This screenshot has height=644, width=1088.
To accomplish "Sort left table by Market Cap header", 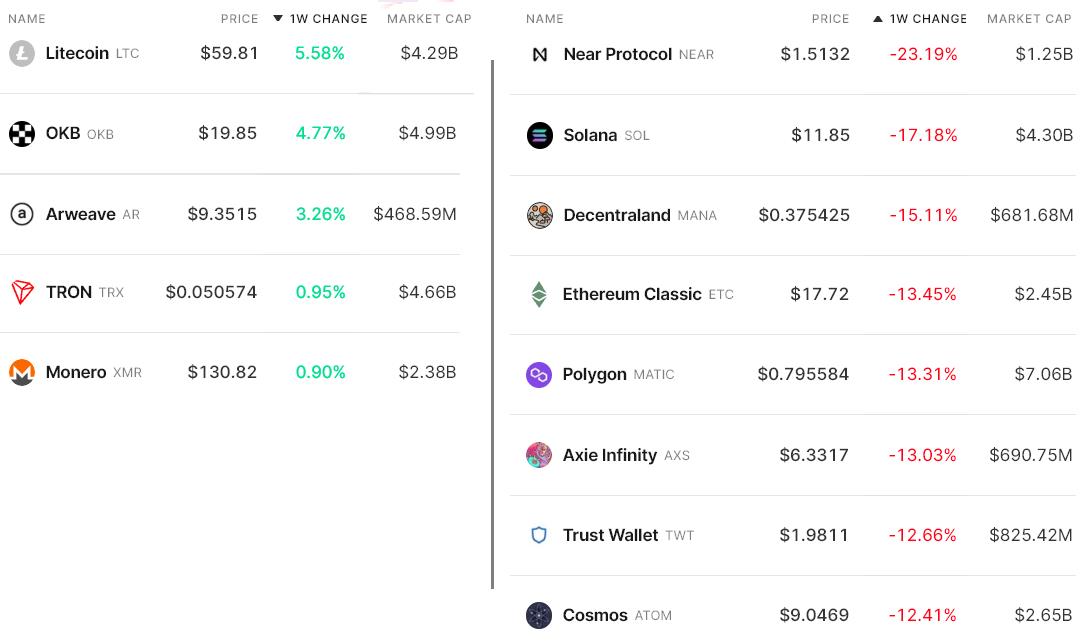I will (429, 19).
